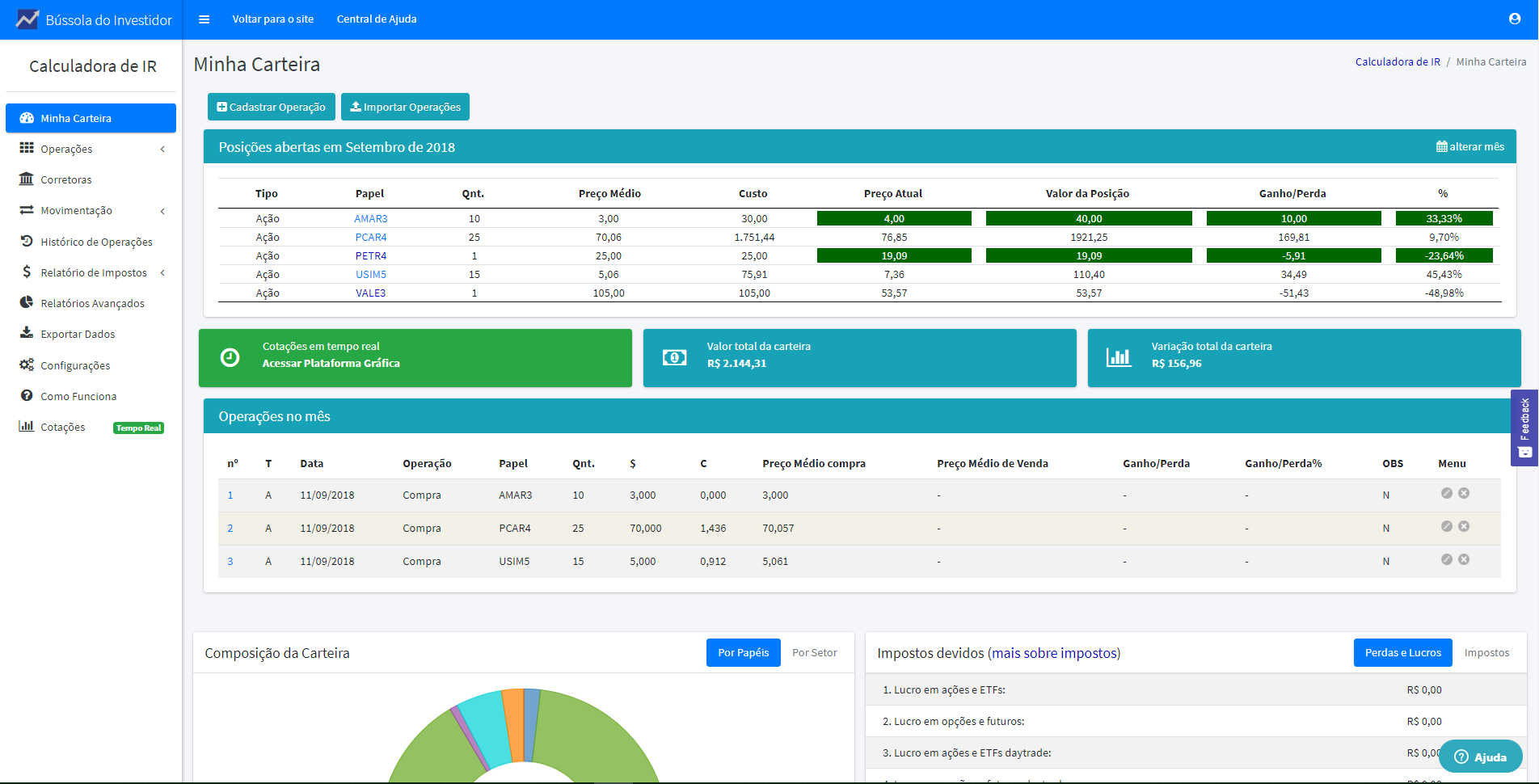Expand the Operações submenu chevron
This screenshot has width=1539, height=784.
point(162,149)
